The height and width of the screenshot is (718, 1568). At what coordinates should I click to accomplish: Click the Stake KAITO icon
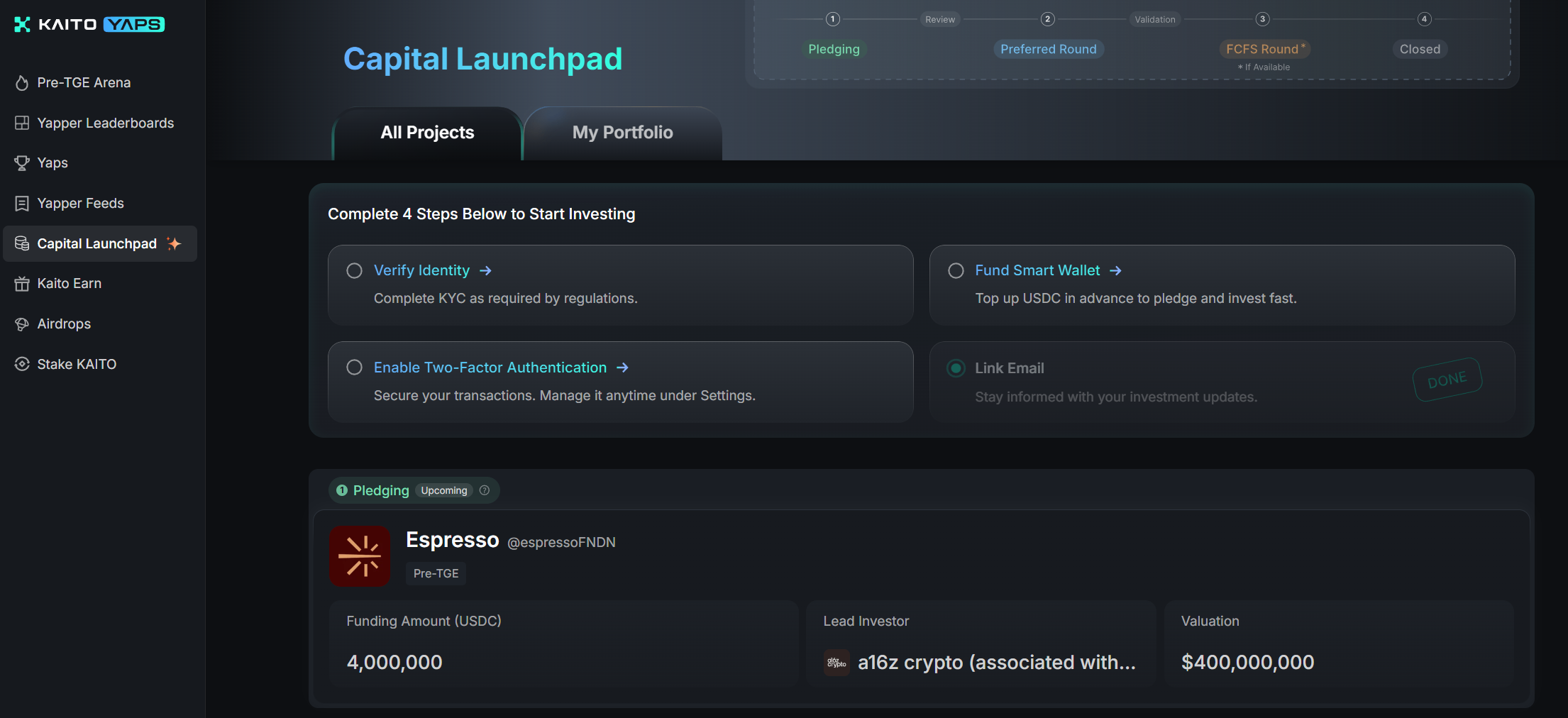pos(22,364)
